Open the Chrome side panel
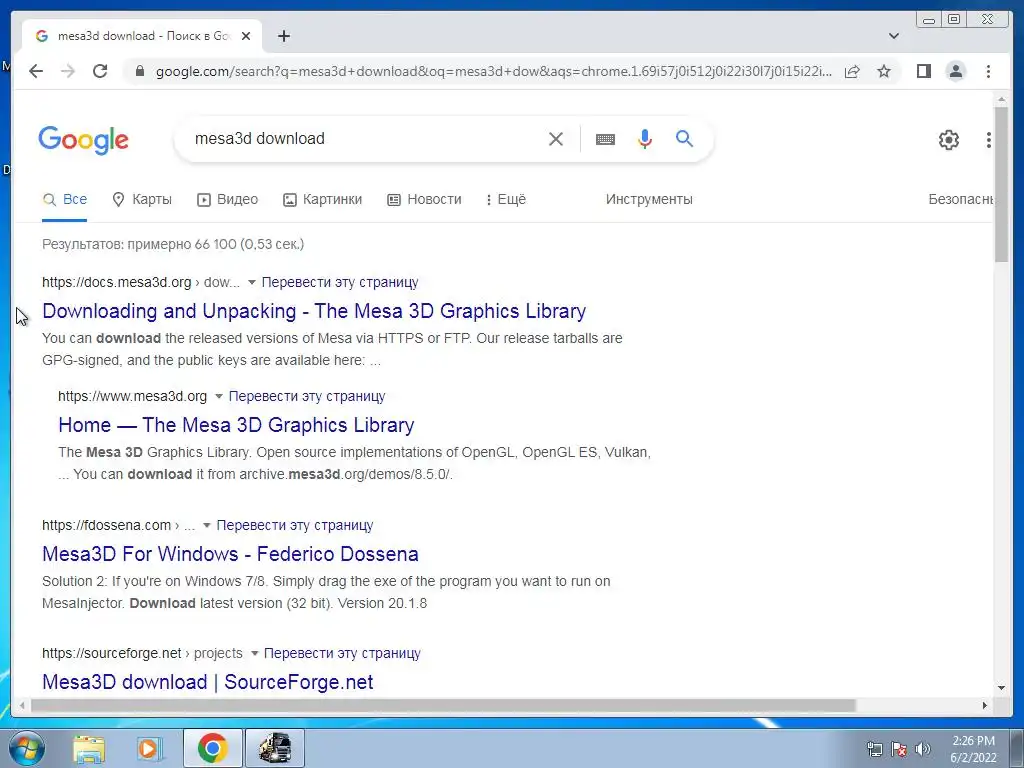This screenshot has width=1024, height=768. [x=923, y=71]
